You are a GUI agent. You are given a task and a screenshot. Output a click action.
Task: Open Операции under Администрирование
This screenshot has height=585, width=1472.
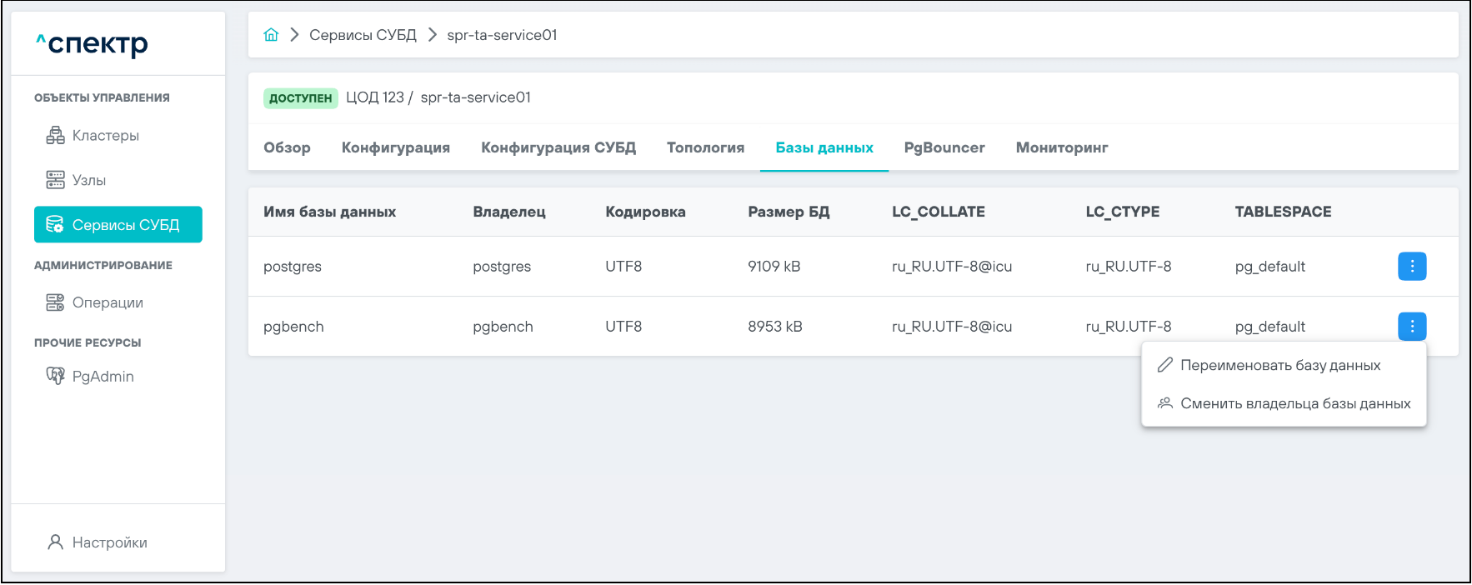coord(106,302)
